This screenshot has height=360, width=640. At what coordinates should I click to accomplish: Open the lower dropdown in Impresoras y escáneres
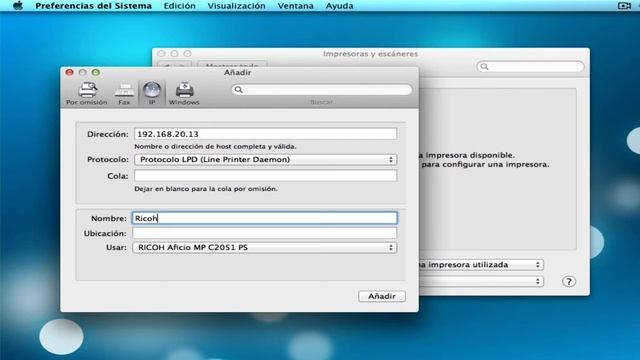(x=482, y=281)
